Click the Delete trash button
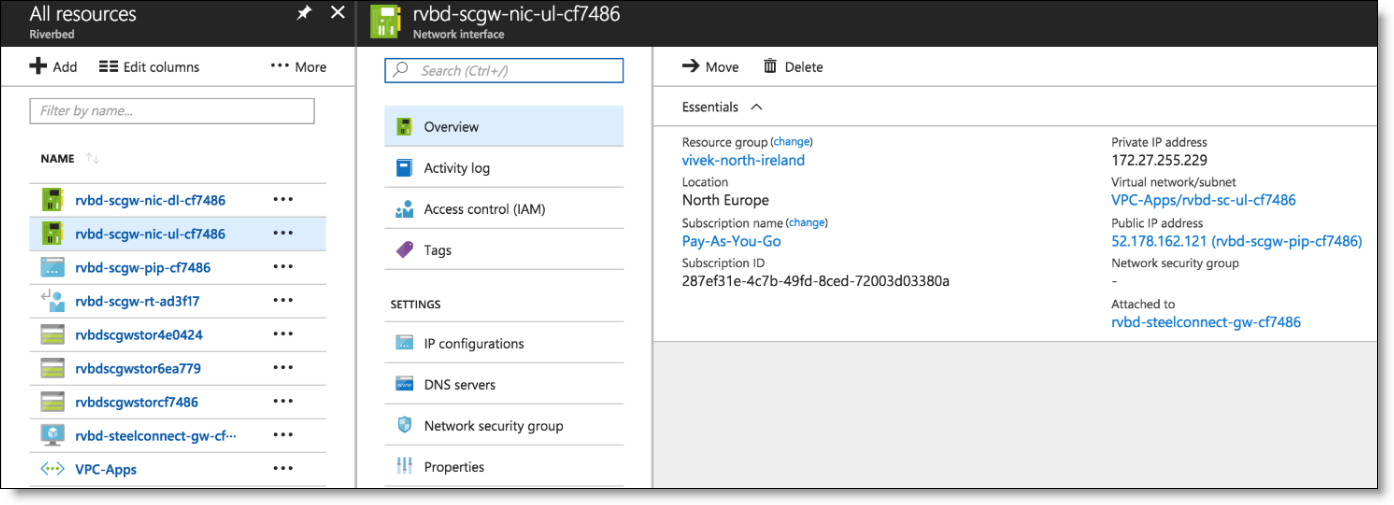The width and height of the screenshot is (1394, 505). click(x=793, y=67)
